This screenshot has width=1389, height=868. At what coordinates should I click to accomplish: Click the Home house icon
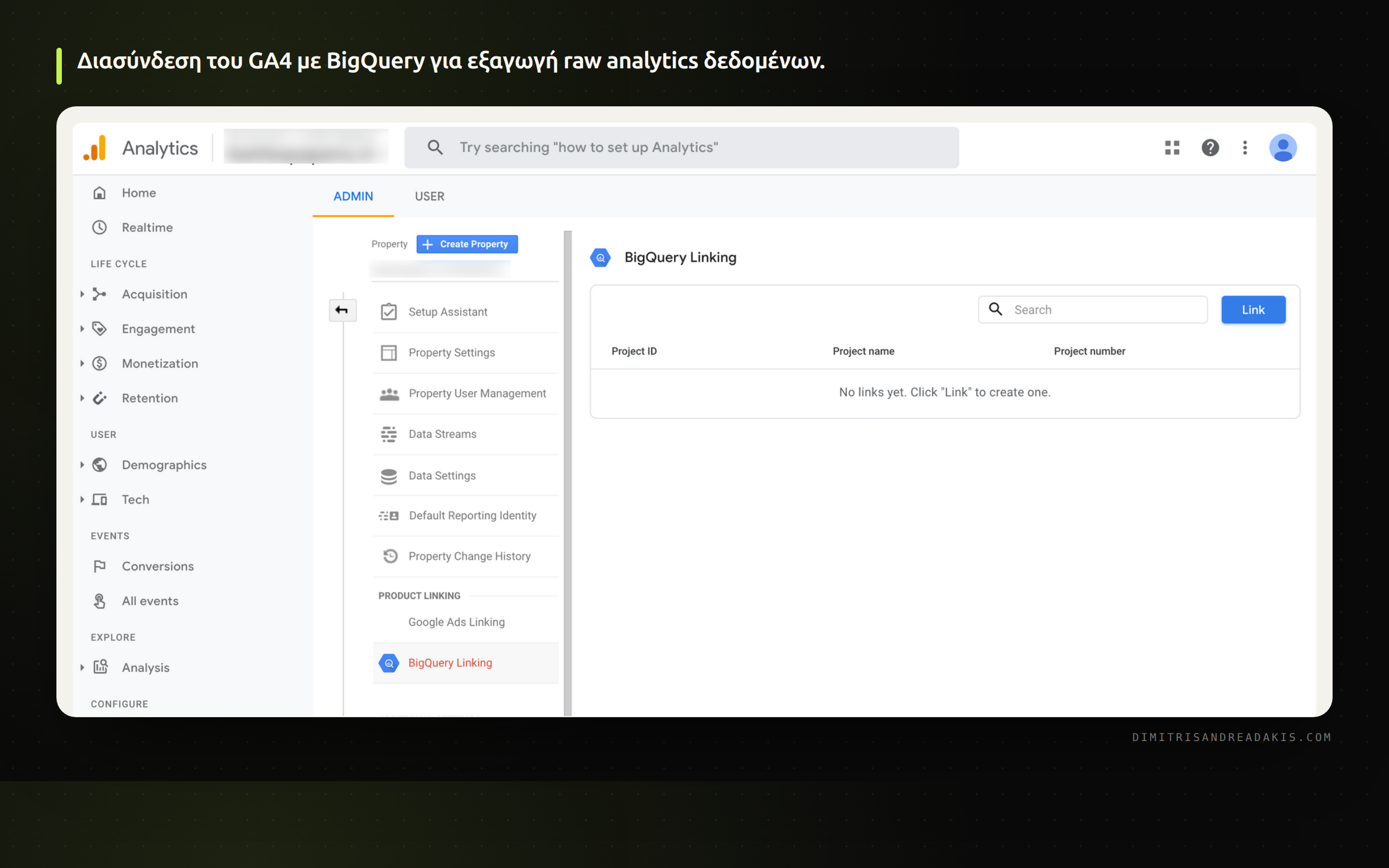tap(99, 193)
